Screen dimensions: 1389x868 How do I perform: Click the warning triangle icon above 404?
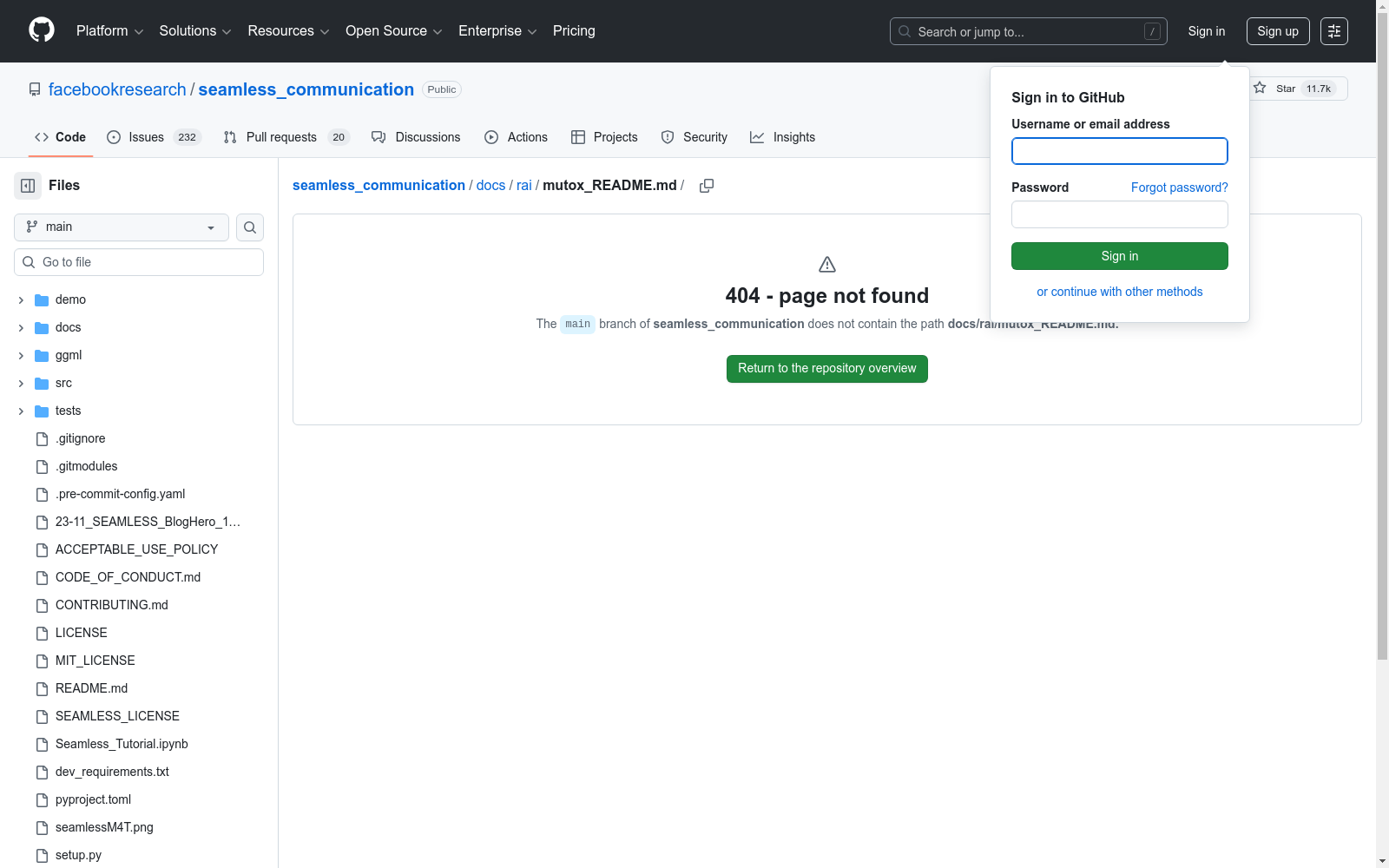pos(827,264)
